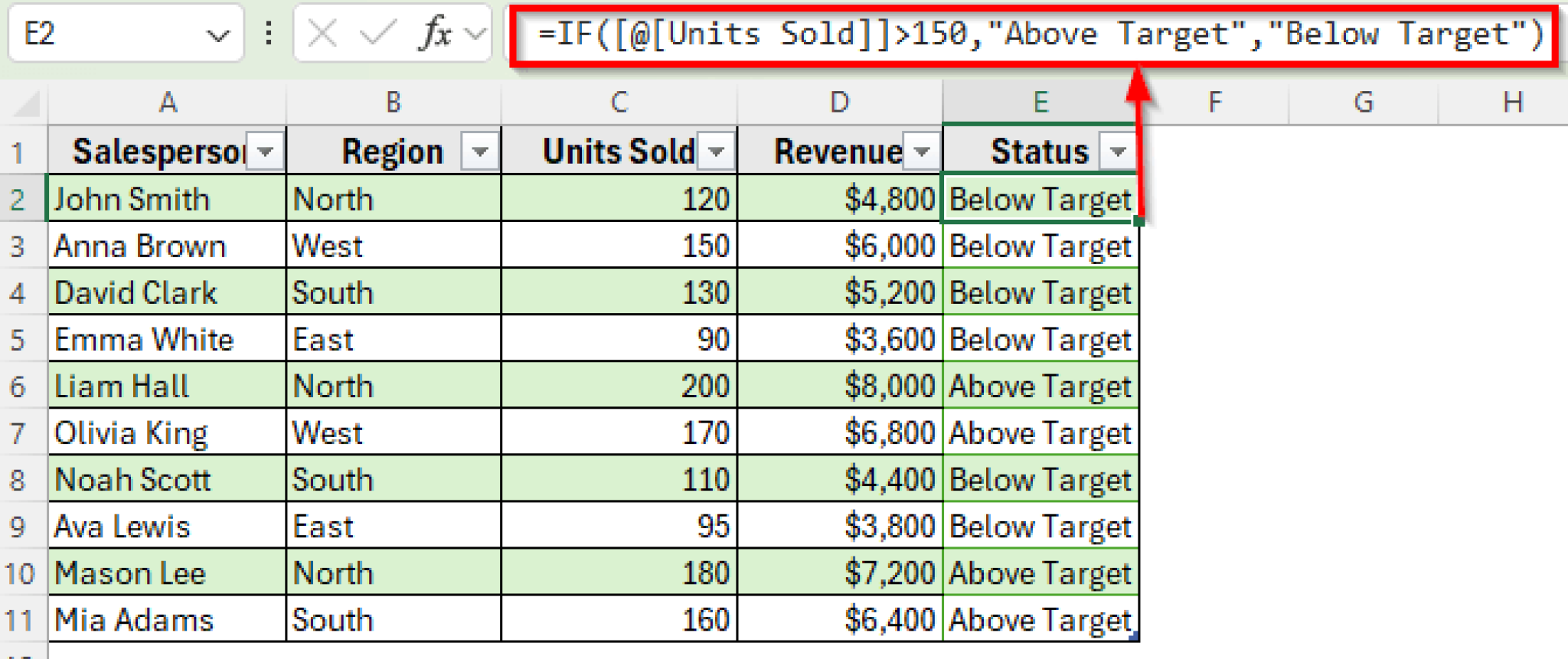Select column E header
This screenshot has width=1568, height=659.
click(1040, 103)
